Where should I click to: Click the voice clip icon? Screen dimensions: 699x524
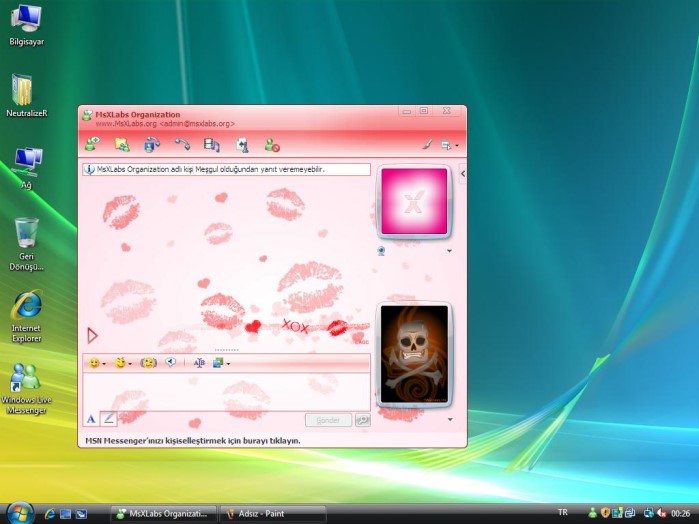click(x=170, y=363)
